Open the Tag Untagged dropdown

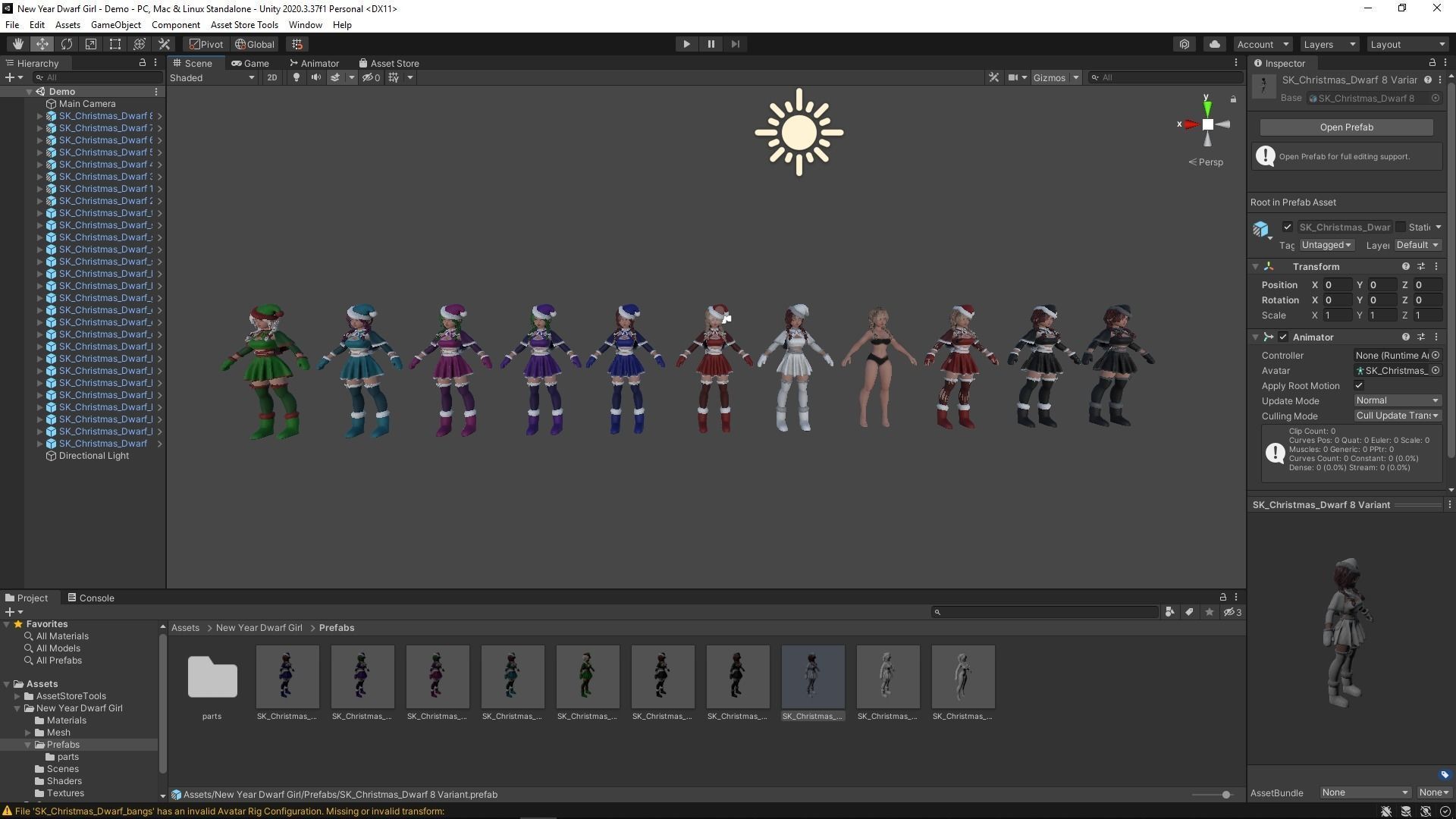(x=1326, y=245)
